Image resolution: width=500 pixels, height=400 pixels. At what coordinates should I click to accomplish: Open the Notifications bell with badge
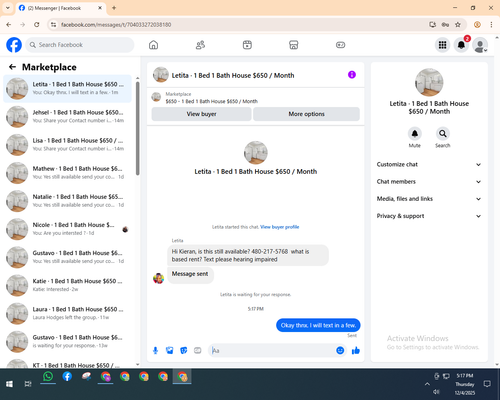coord(461,45)
